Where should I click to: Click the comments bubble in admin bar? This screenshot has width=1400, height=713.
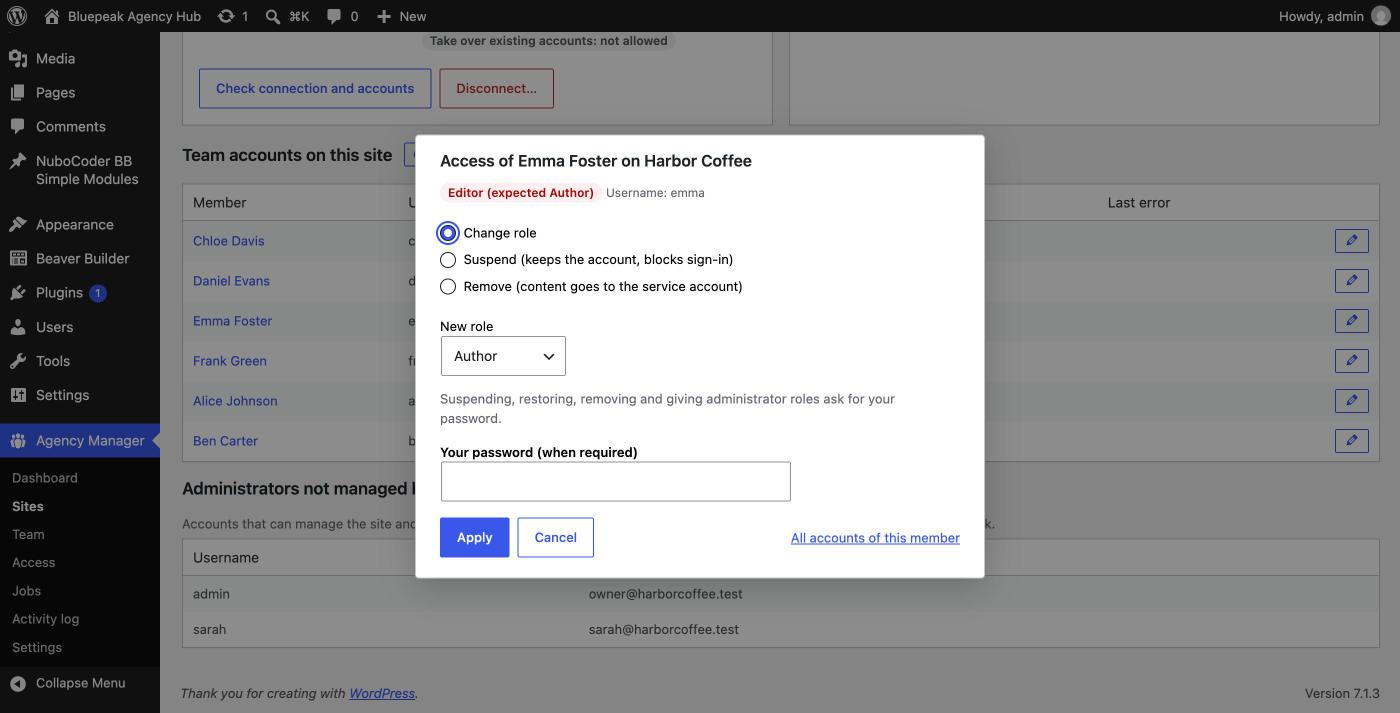click(x=343, y=16)
